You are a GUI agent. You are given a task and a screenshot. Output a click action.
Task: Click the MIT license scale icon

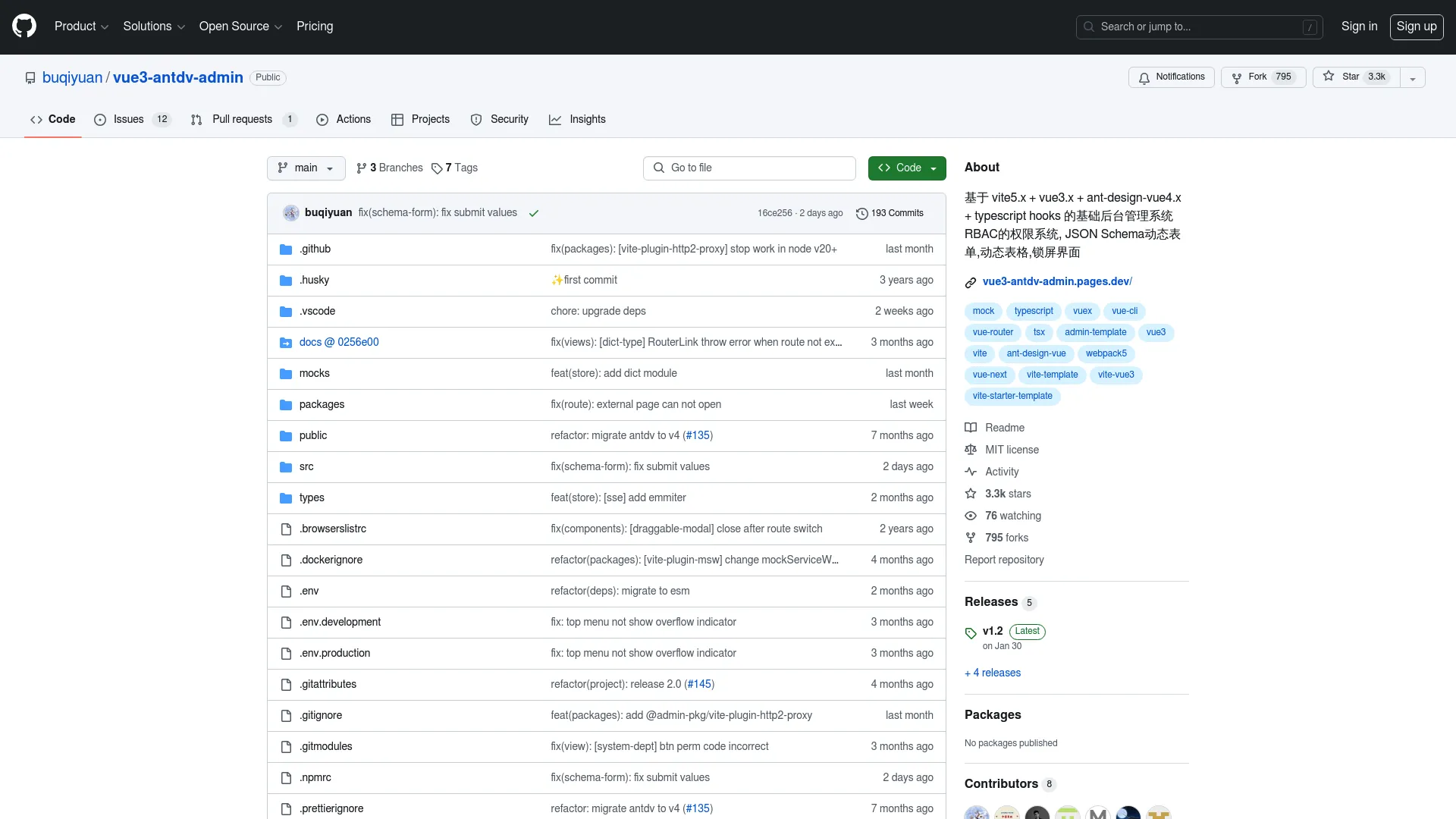(x=971, y=450)
